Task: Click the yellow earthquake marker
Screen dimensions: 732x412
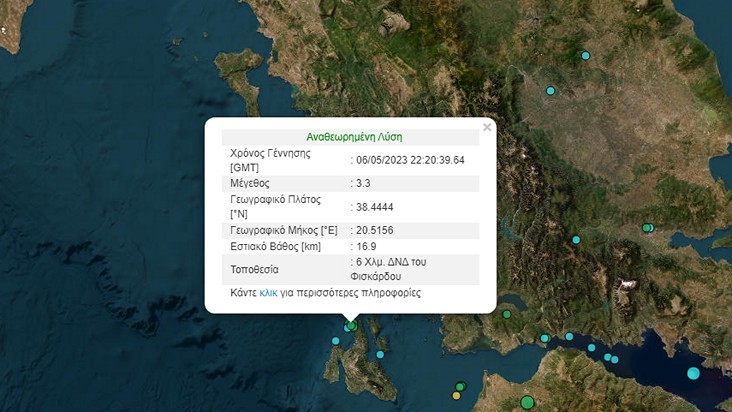Action: [456, 395]
